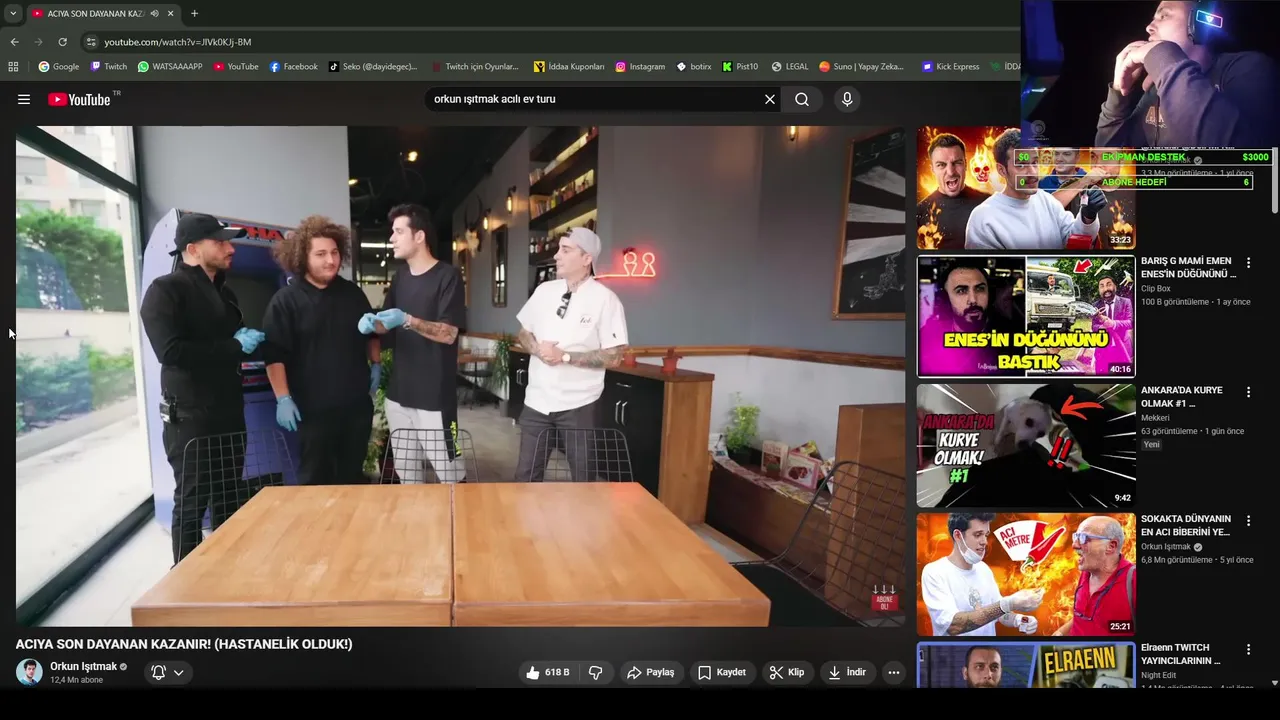View site information icon in address bar
Image resolution: width=1280 pixels, height=720 pixels.
click(91, 42)
